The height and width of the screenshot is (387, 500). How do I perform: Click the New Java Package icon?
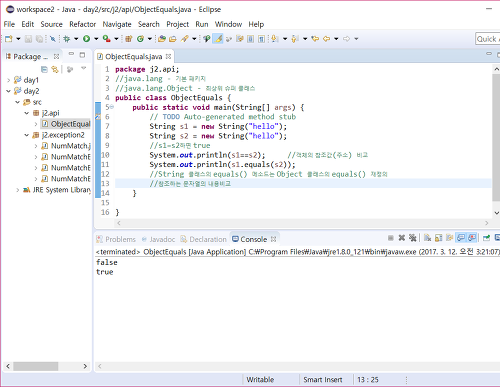[x=129, y=39]
